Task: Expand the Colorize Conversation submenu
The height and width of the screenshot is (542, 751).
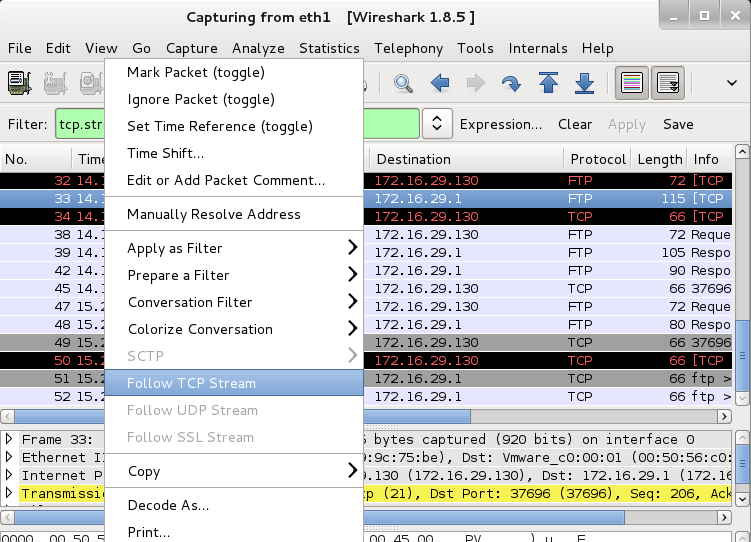Action: 234,329
